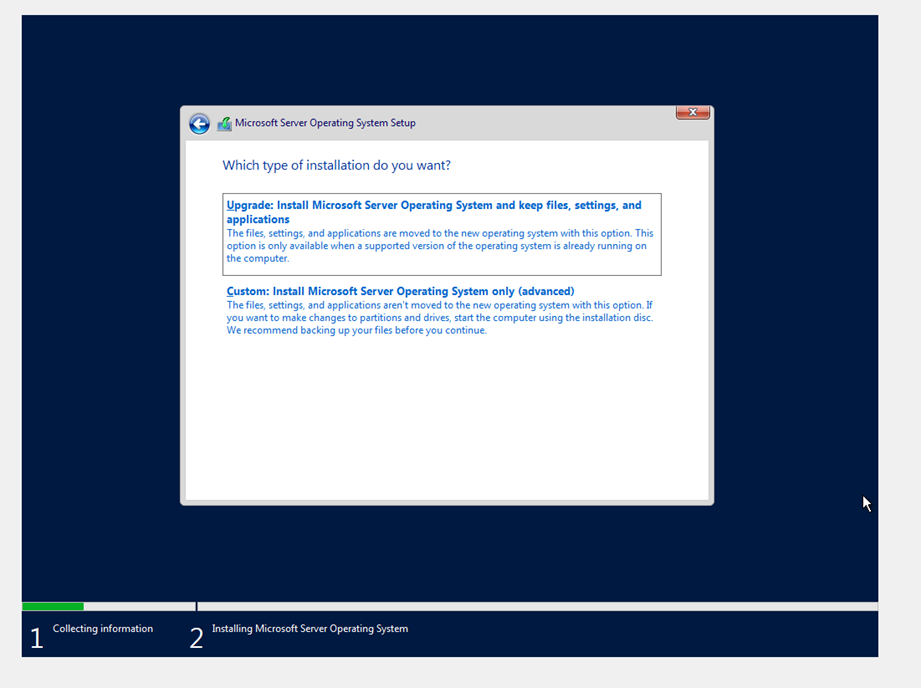Click the green progress bar segment
The image size is (921, 688).
pyautogui.click(x=52, y=605)
